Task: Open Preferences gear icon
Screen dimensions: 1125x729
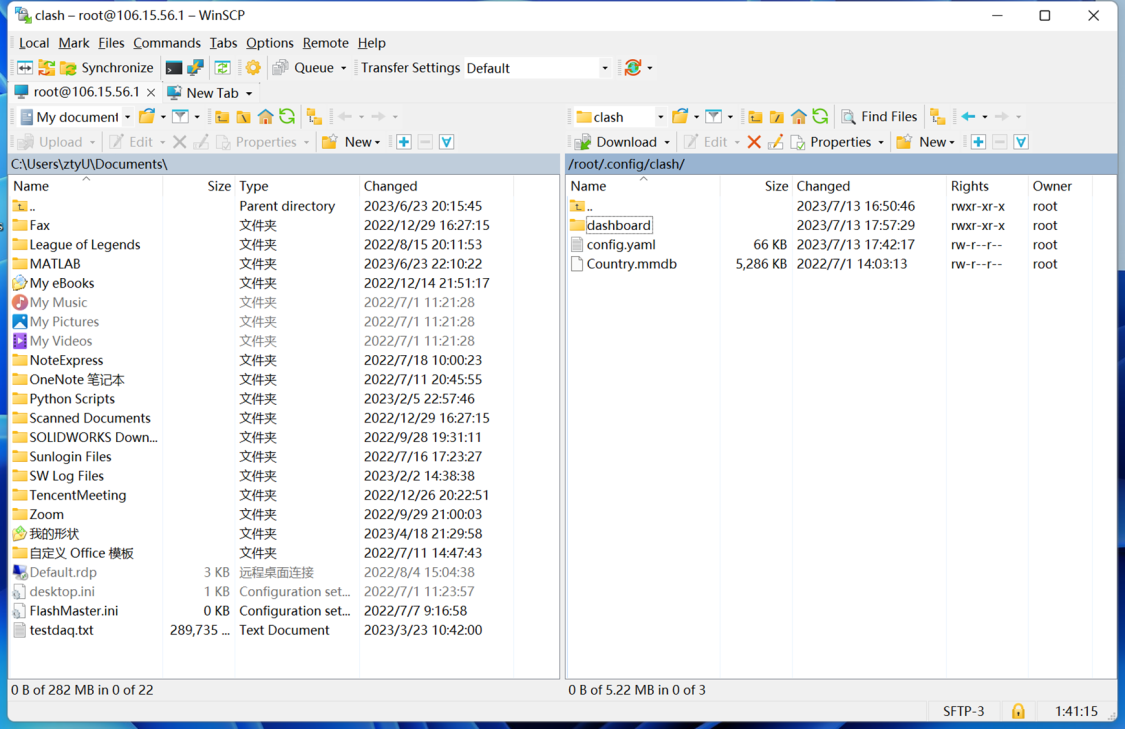Action: [253, 67]
